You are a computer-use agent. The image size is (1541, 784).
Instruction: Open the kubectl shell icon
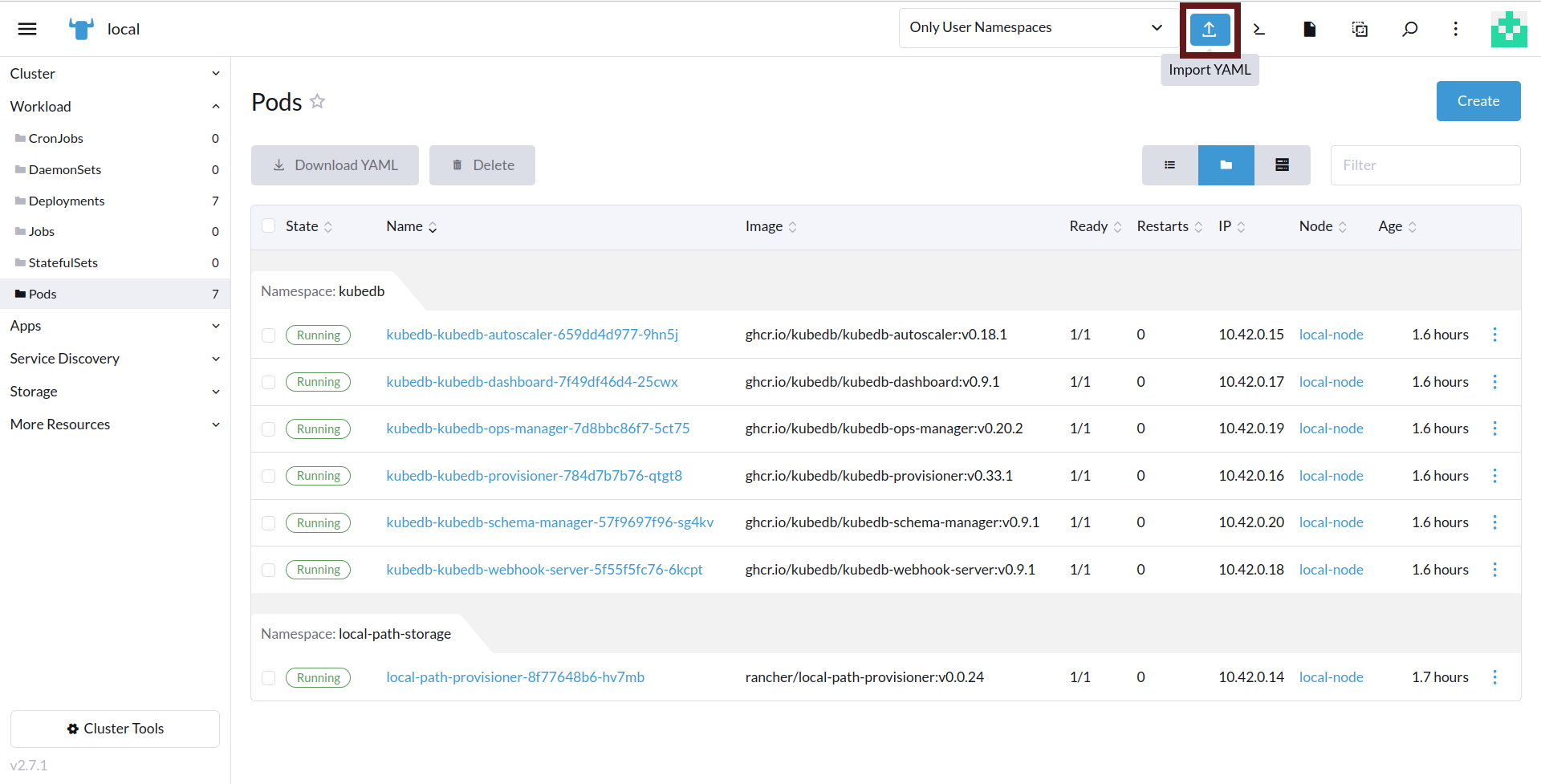click(1259, 30)
